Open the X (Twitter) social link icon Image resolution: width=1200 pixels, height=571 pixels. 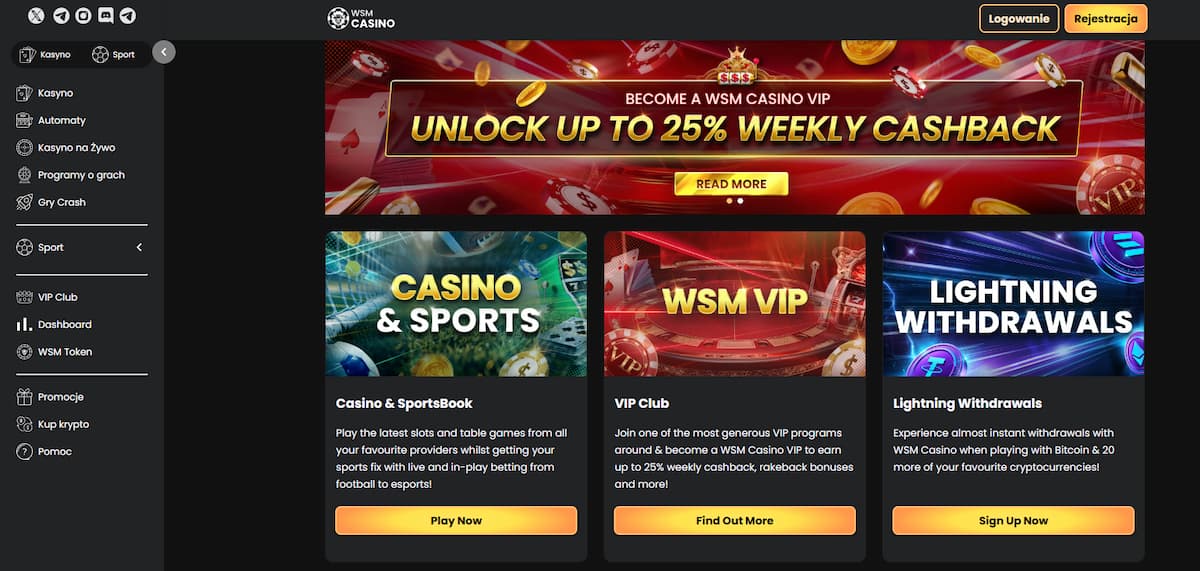[37, 16]
